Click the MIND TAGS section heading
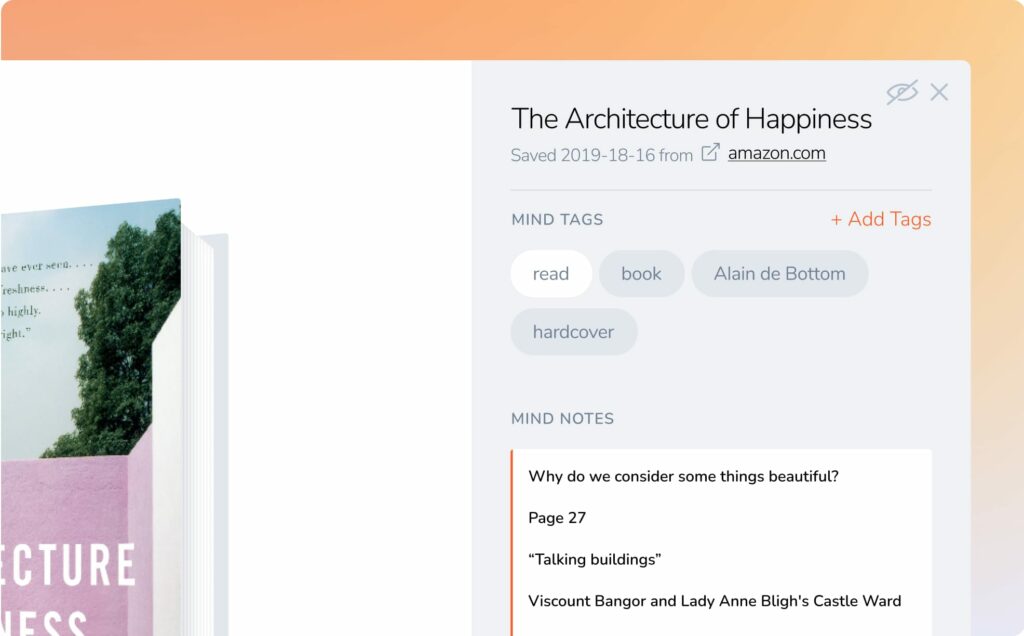Viewport: 1024px width, 636px height. (x=557, y=220)
